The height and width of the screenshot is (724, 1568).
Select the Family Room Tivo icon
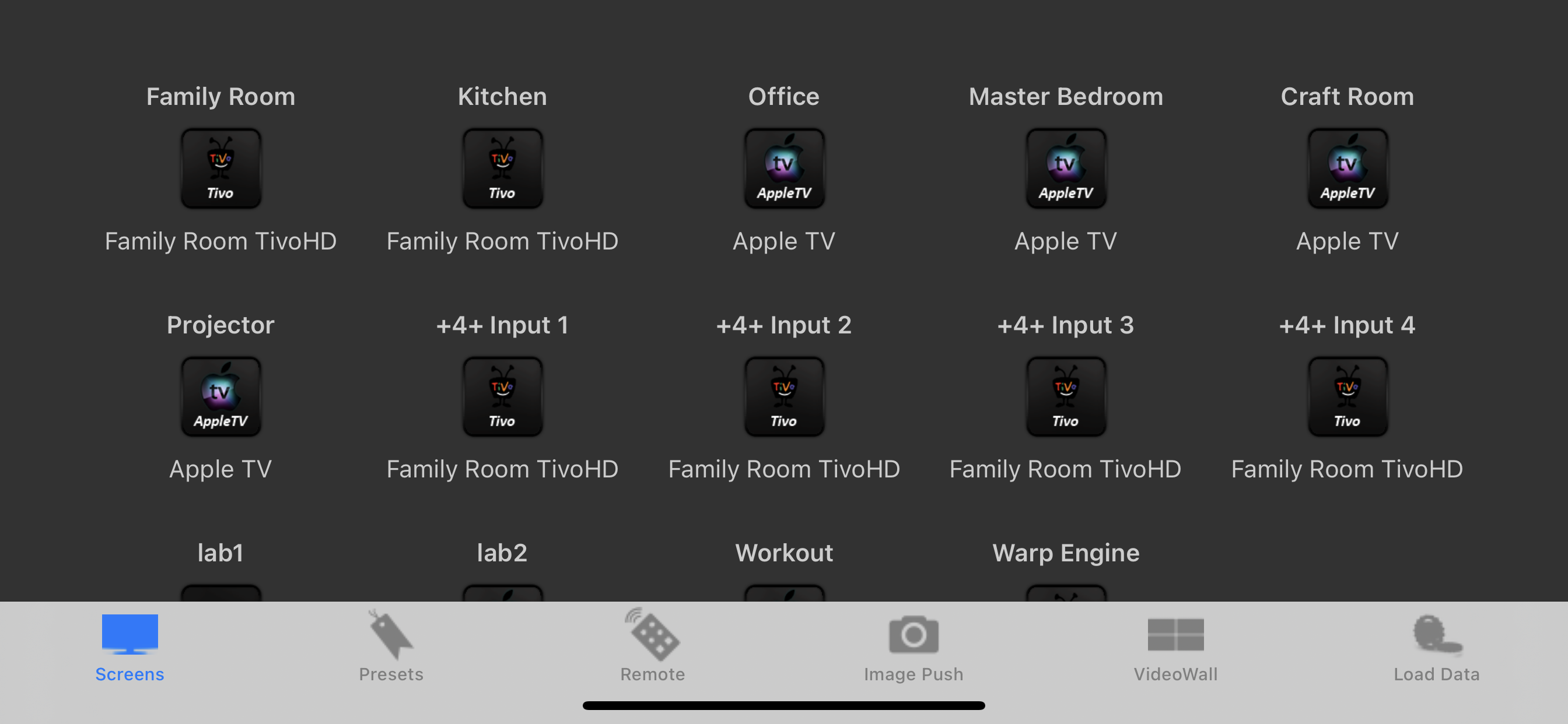[220, 168]
